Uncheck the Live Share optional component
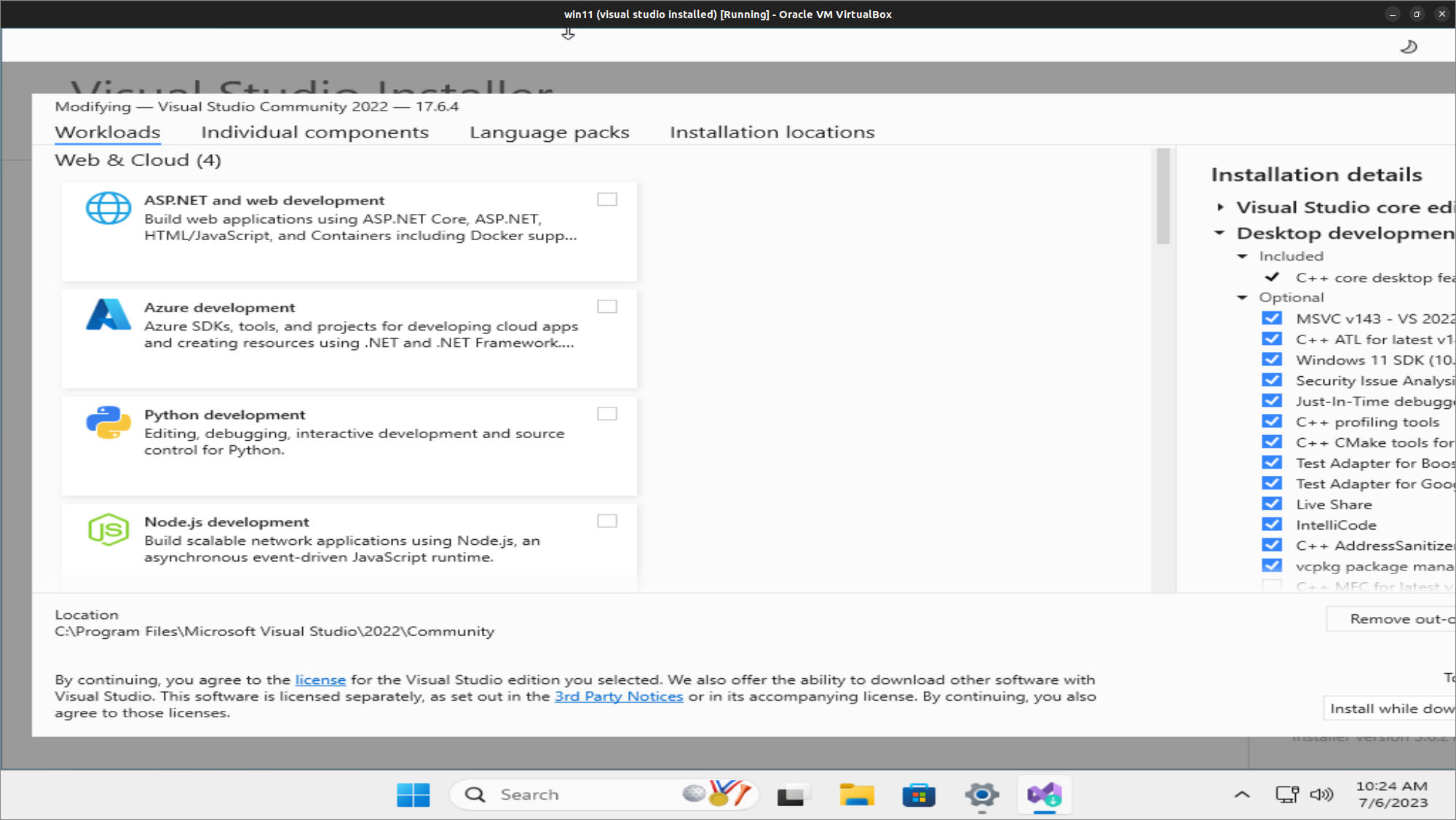 coord(1272,504)
